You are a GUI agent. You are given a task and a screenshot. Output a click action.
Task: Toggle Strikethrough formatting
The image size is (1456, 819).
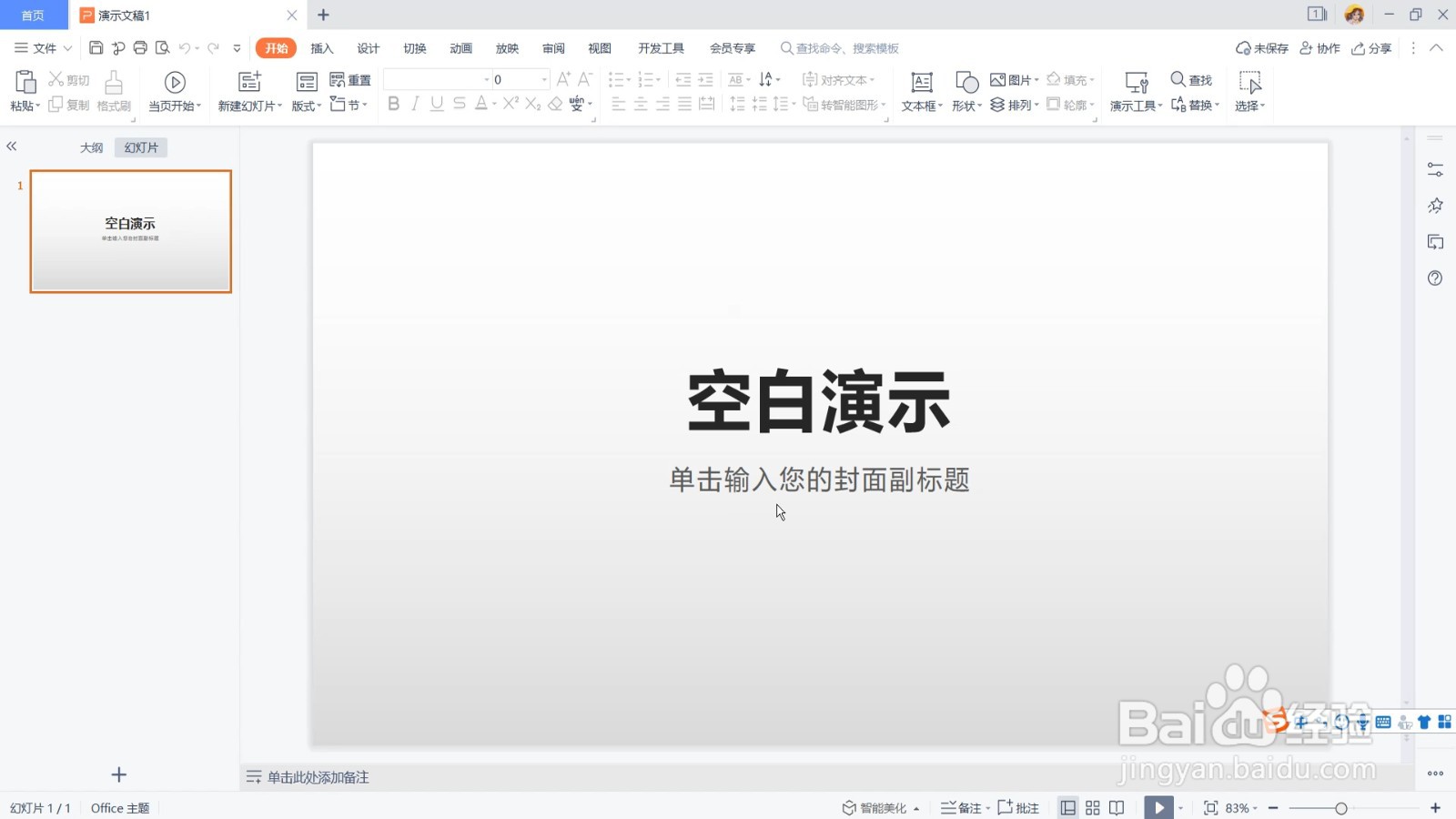coord(460,104)
